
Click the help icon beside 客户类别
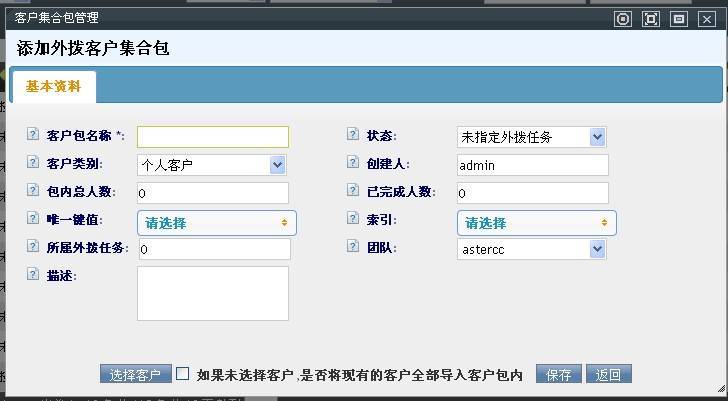33,162
